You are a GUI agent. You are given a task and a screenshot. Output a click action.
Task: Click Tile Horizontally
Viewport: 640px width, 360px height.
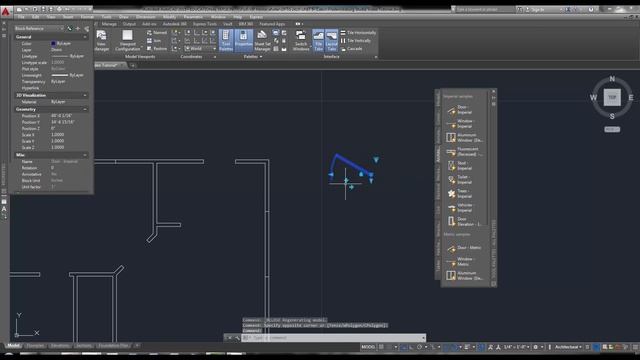[358, 33]
